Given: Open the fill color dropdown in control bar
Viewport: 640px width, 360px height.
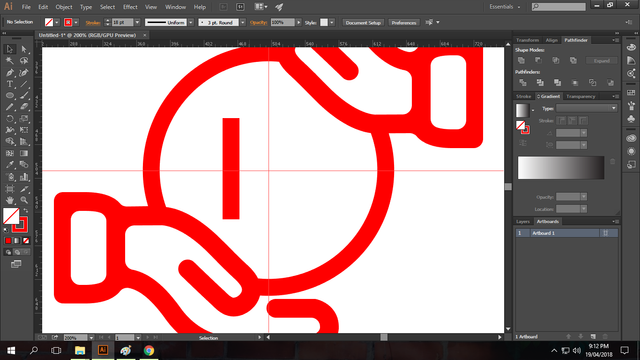Looking at the screenshot, I should pos(57,22).
